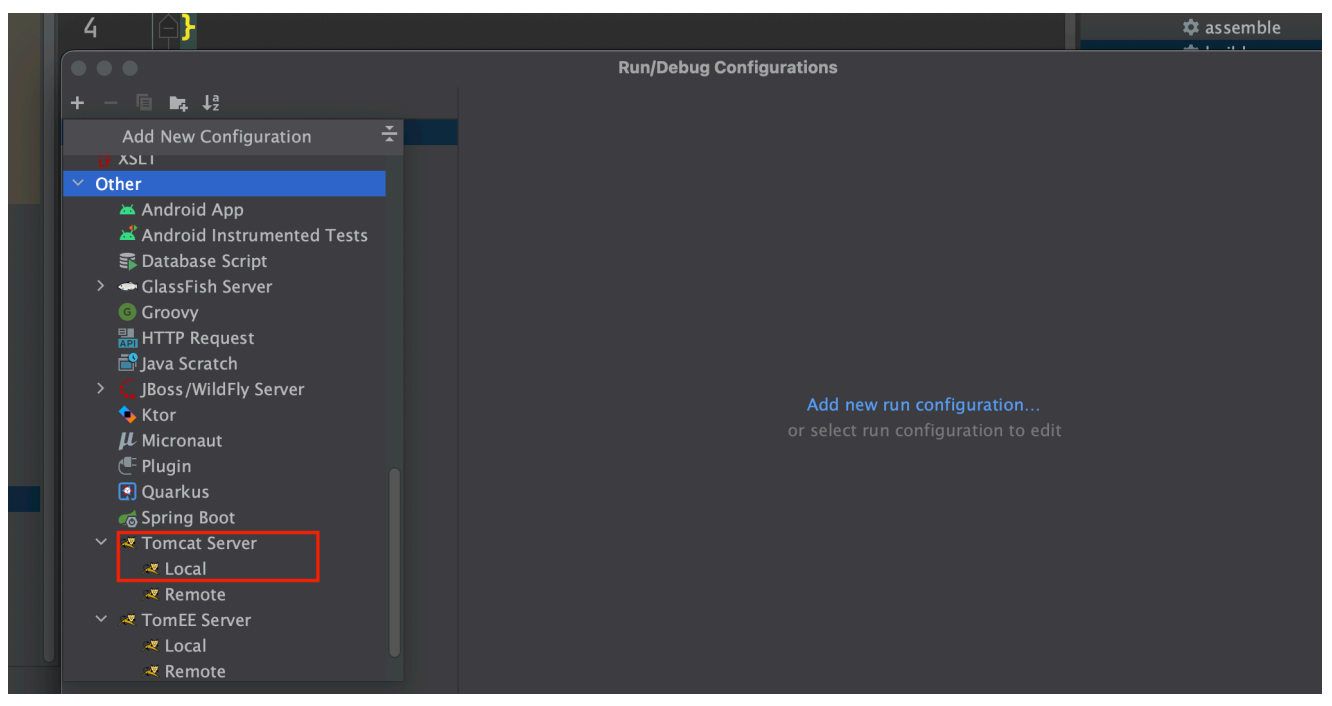Click the Ktor icon
This screenshot has width=1332, height=706.
[x=127, y=415]
